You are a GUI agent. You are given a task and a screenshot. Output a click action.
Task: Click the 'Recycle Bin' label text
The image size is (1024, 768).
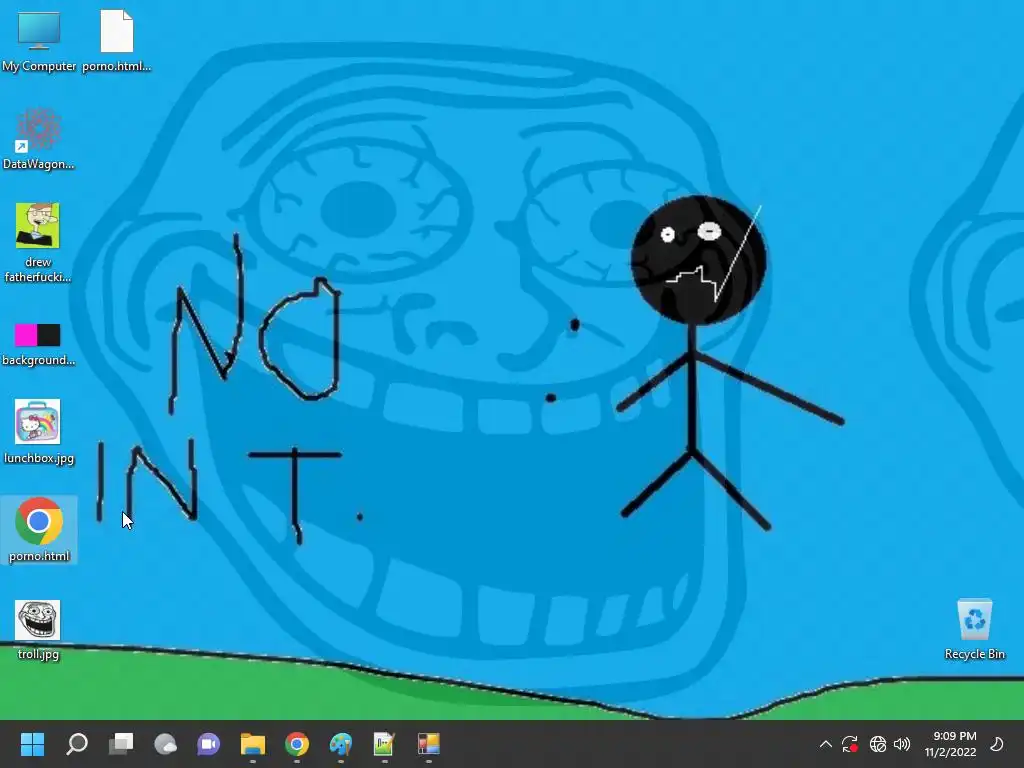974,654
